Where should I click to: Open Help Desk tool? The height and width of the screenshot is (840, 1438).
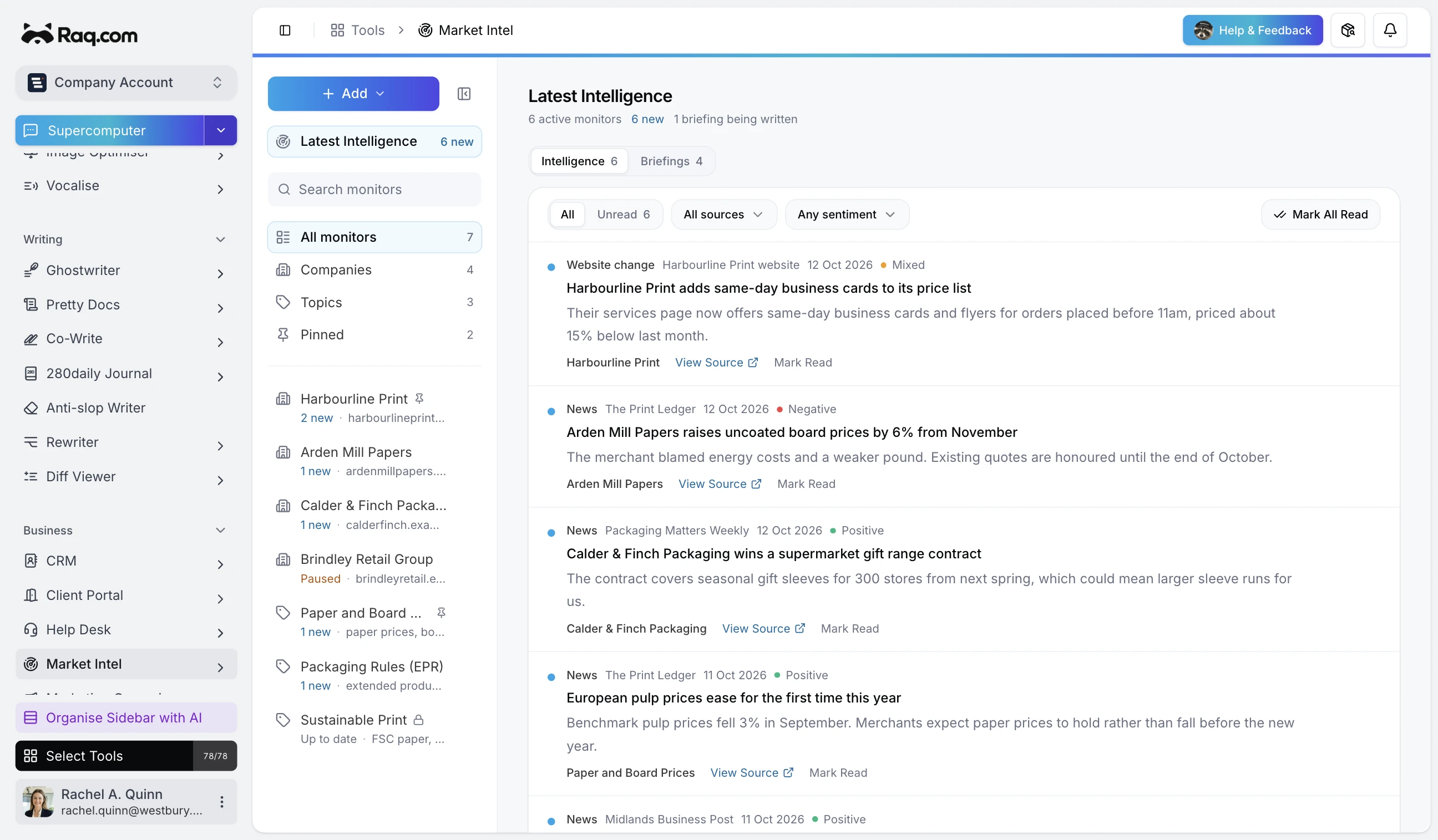[x=126, y=629]
